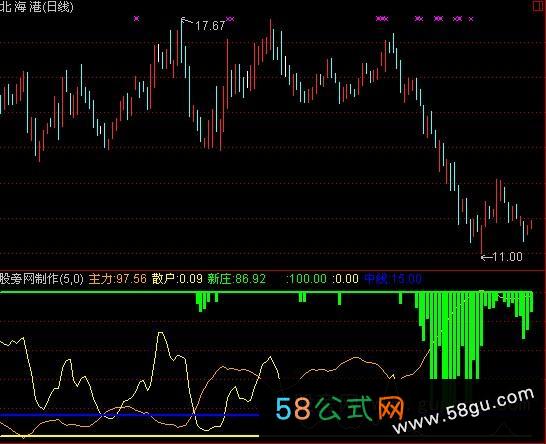Click the 17.67 high price annotation
This screenshot has width=546, height=444.
[x=210, y=26]
